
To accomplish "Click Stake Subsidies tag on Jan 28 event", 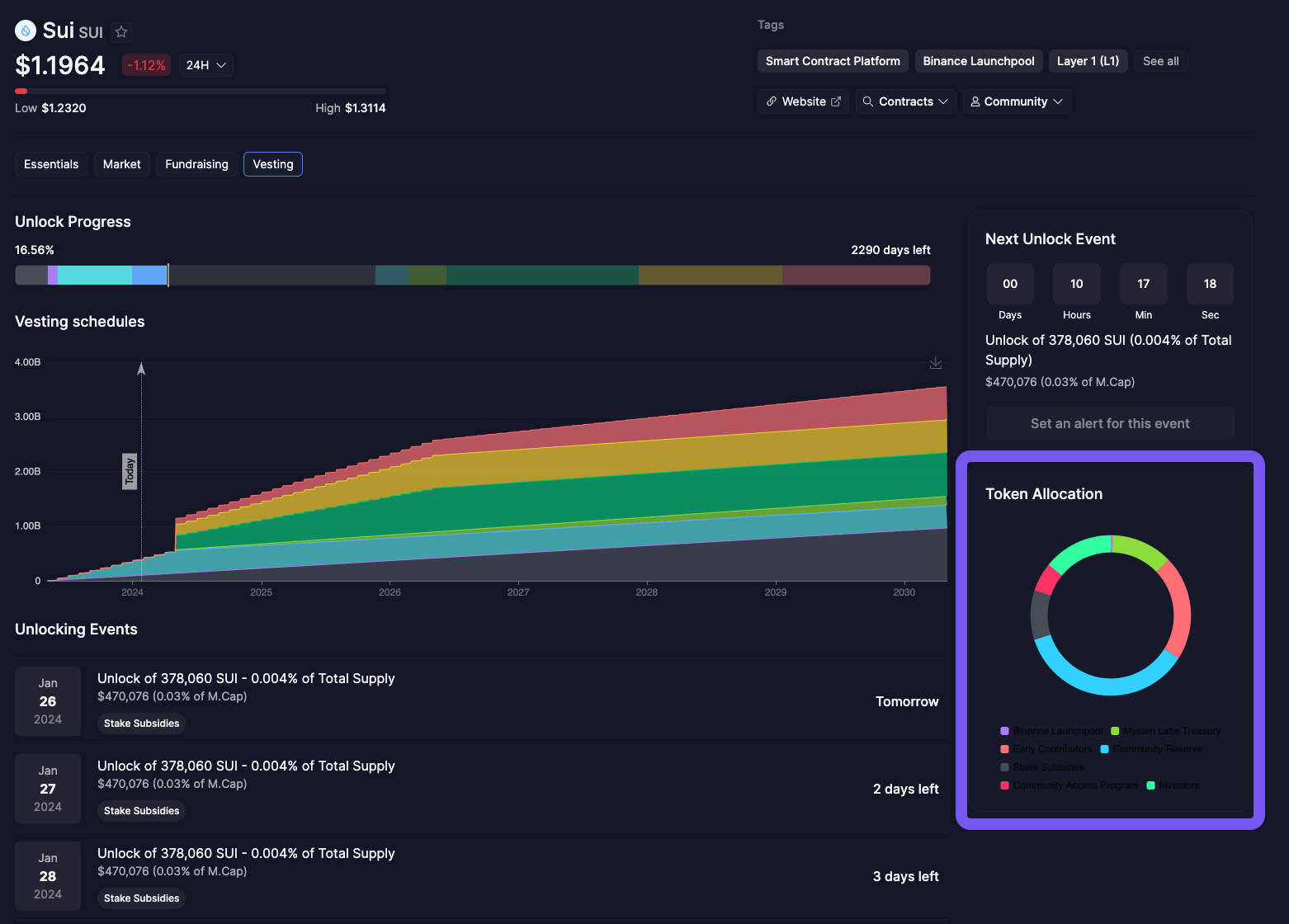I will (x=141, y=898).
